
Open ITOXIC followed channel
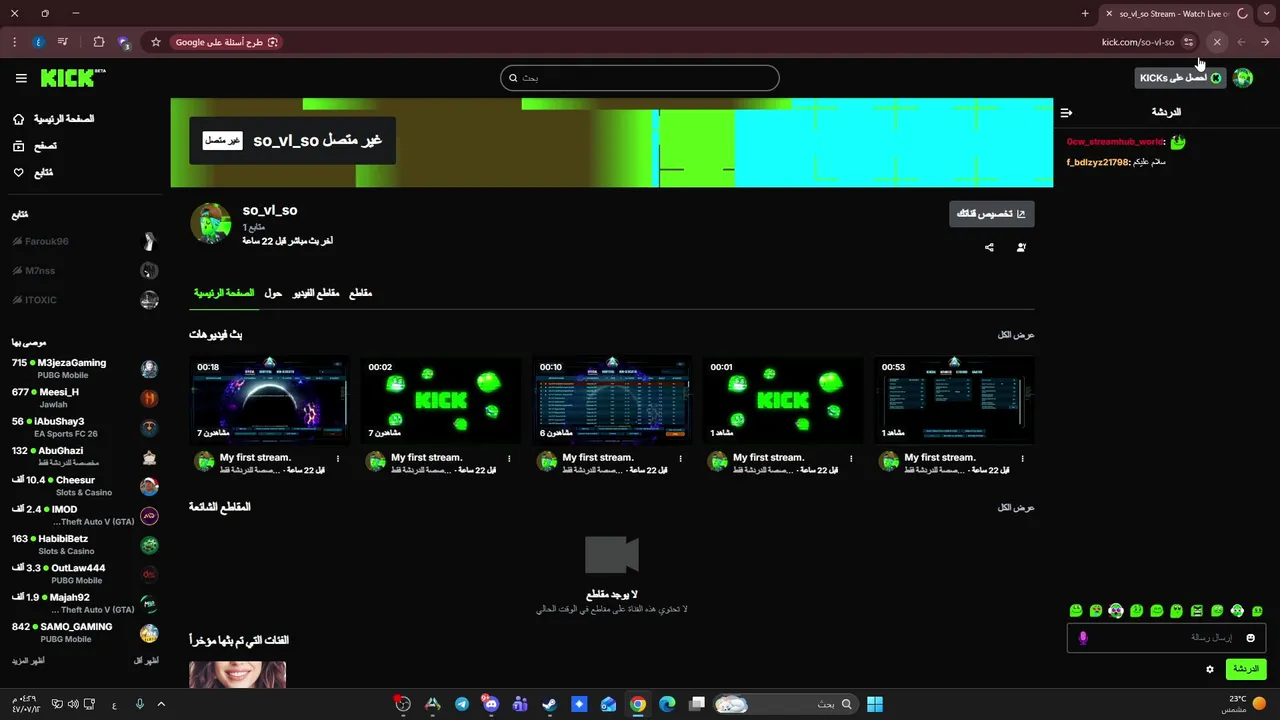coord(85,300)
